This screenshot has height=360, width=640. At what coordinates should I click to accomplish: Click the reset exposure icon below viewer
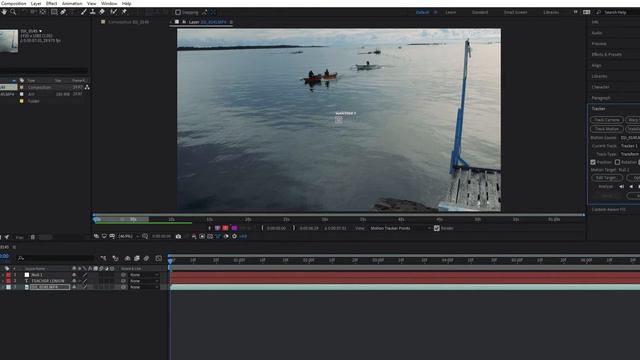click(x=234, y=236)
